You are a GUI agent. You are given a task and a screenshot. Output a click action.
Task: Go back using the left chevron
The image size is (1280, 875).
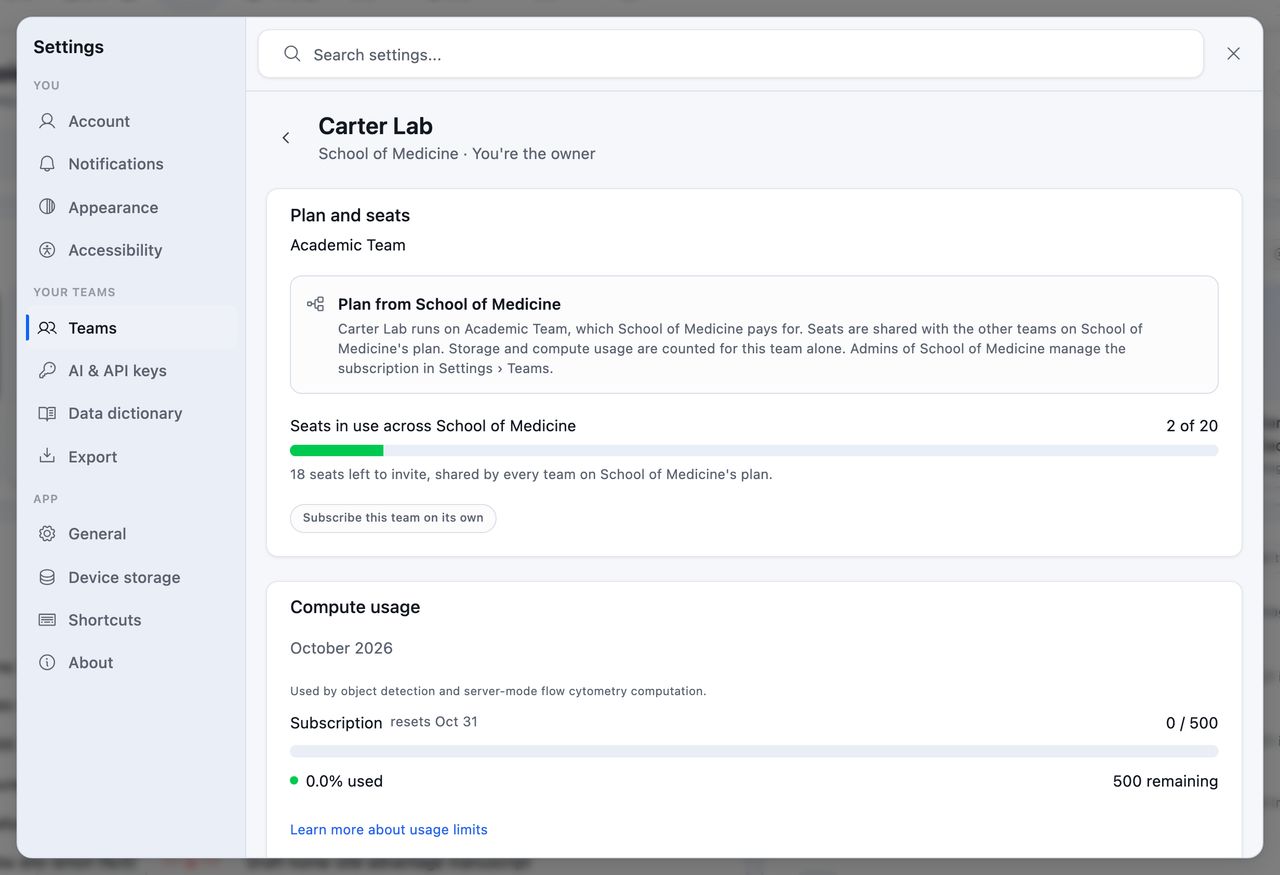pos(286,138)
